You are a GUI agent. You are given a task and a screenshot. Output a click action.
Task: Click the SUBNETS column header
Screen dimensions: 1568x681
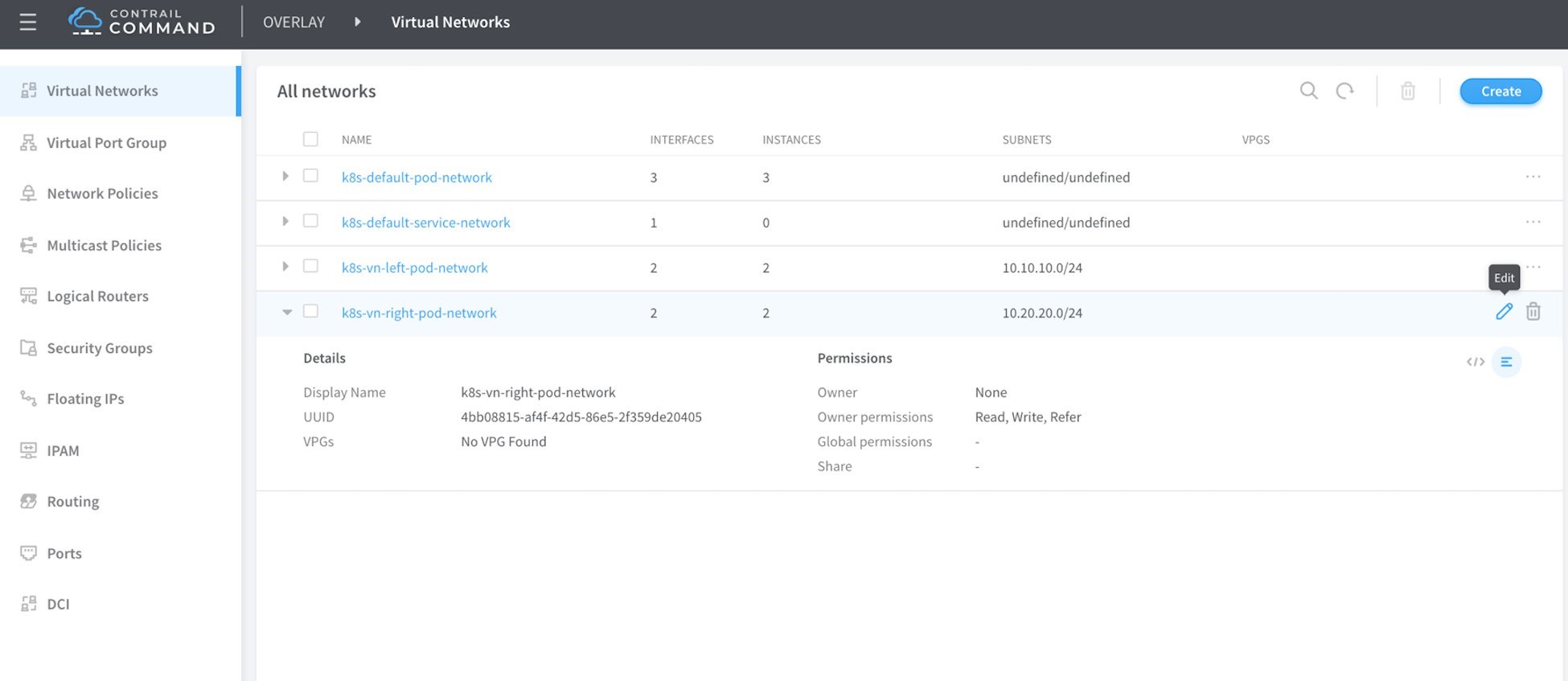(1027, 139)
